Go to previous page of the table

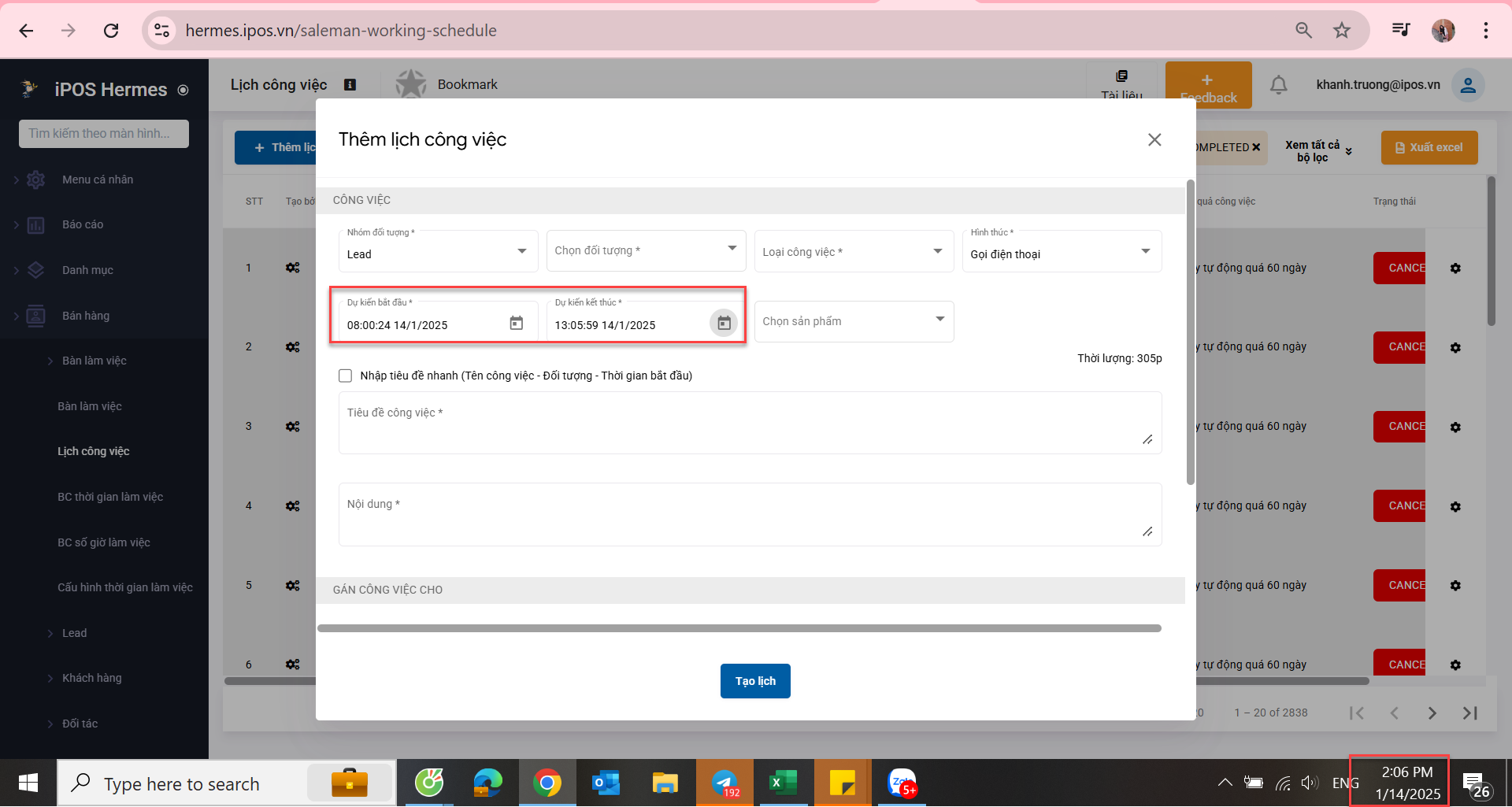(1394, 713)
